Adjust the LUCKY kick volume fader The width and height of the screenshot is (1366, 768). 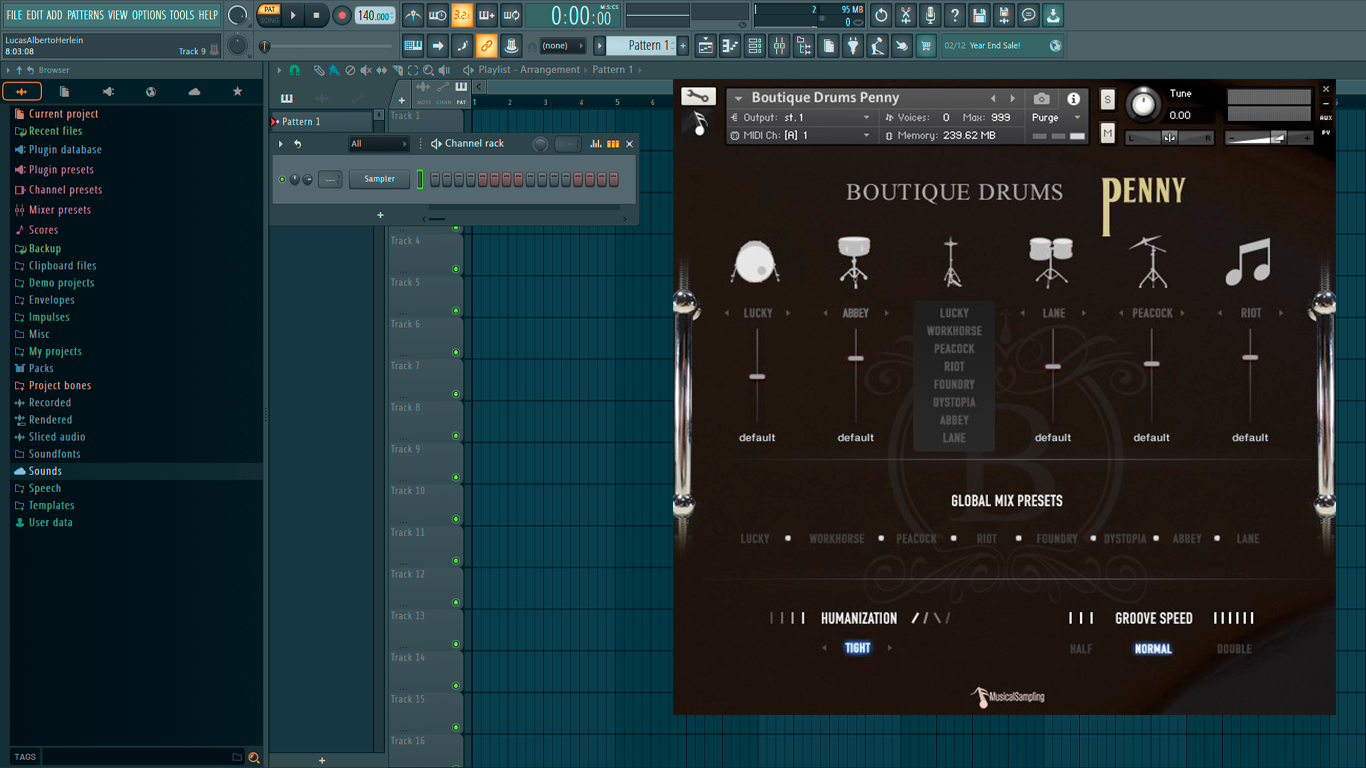tap(757, 376)
